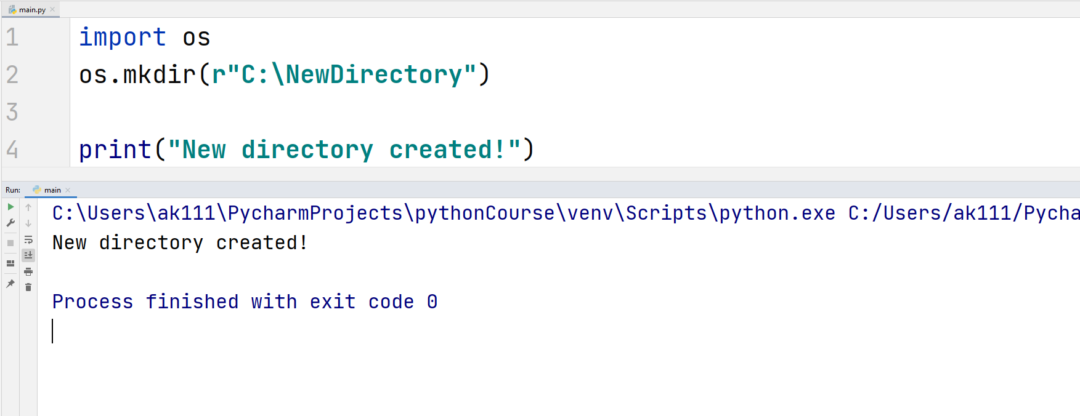The image size is (1080, 416).
Task: Click the grey Stop process square
Action: [10, 242]
